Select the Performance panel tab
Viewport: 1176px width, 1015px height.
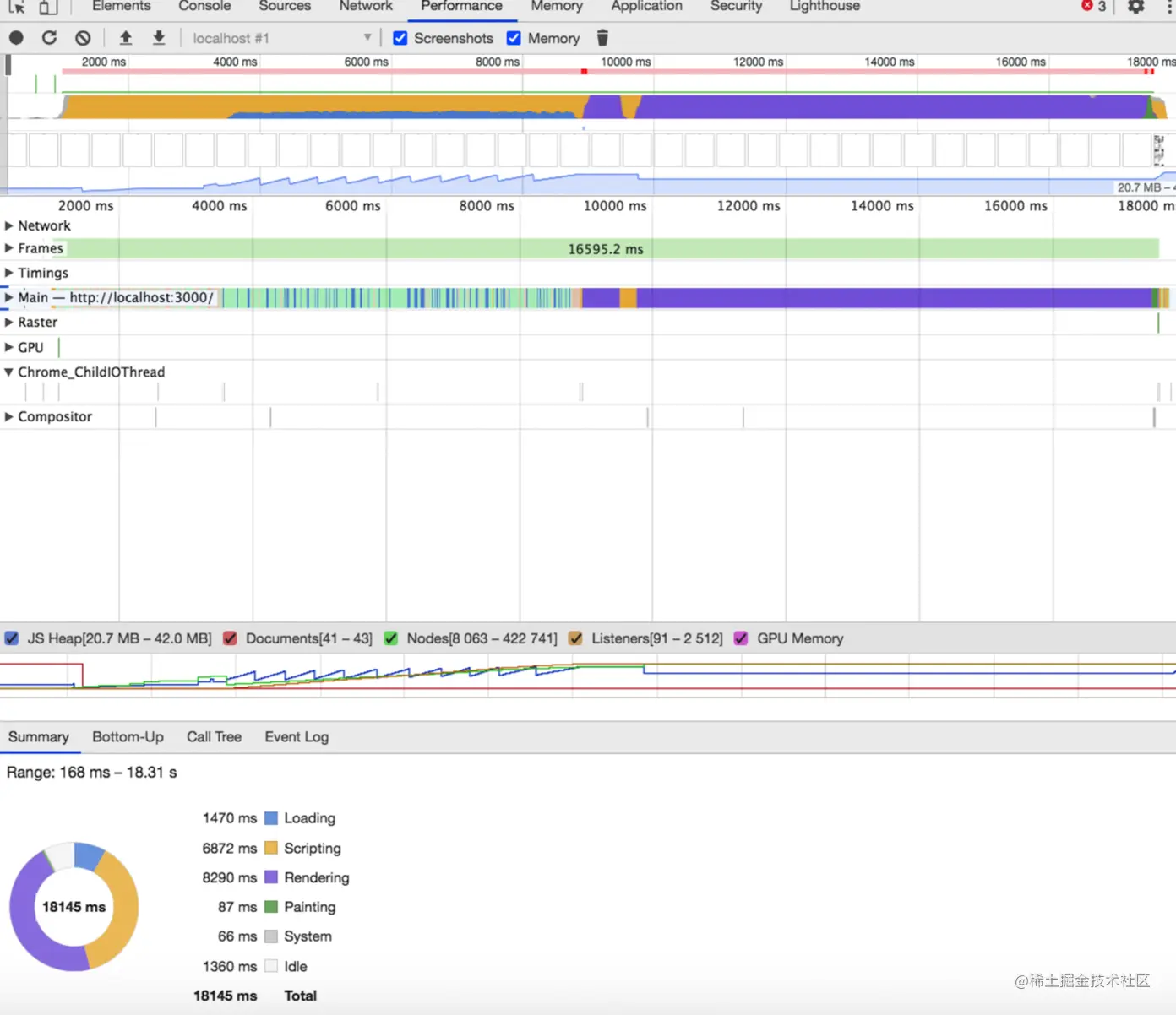[x=461, y=7]
